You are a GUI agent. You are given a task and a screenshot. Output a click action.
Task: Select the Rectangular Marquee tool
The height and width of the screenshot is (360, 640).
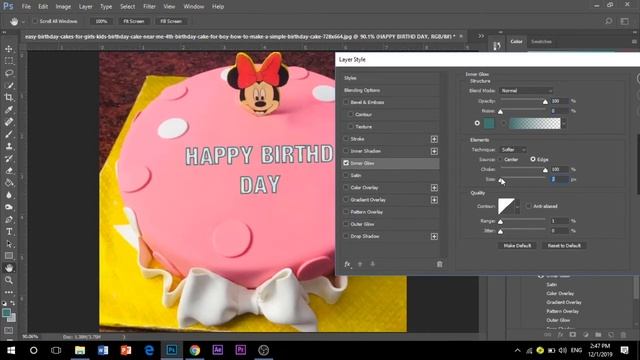point(9,61)
